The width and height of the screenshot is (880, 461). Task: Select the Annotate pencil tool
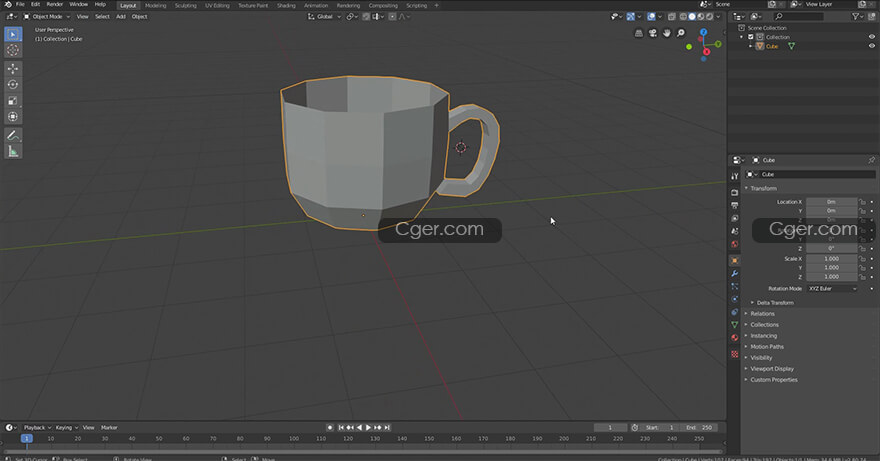click(13, 135)
